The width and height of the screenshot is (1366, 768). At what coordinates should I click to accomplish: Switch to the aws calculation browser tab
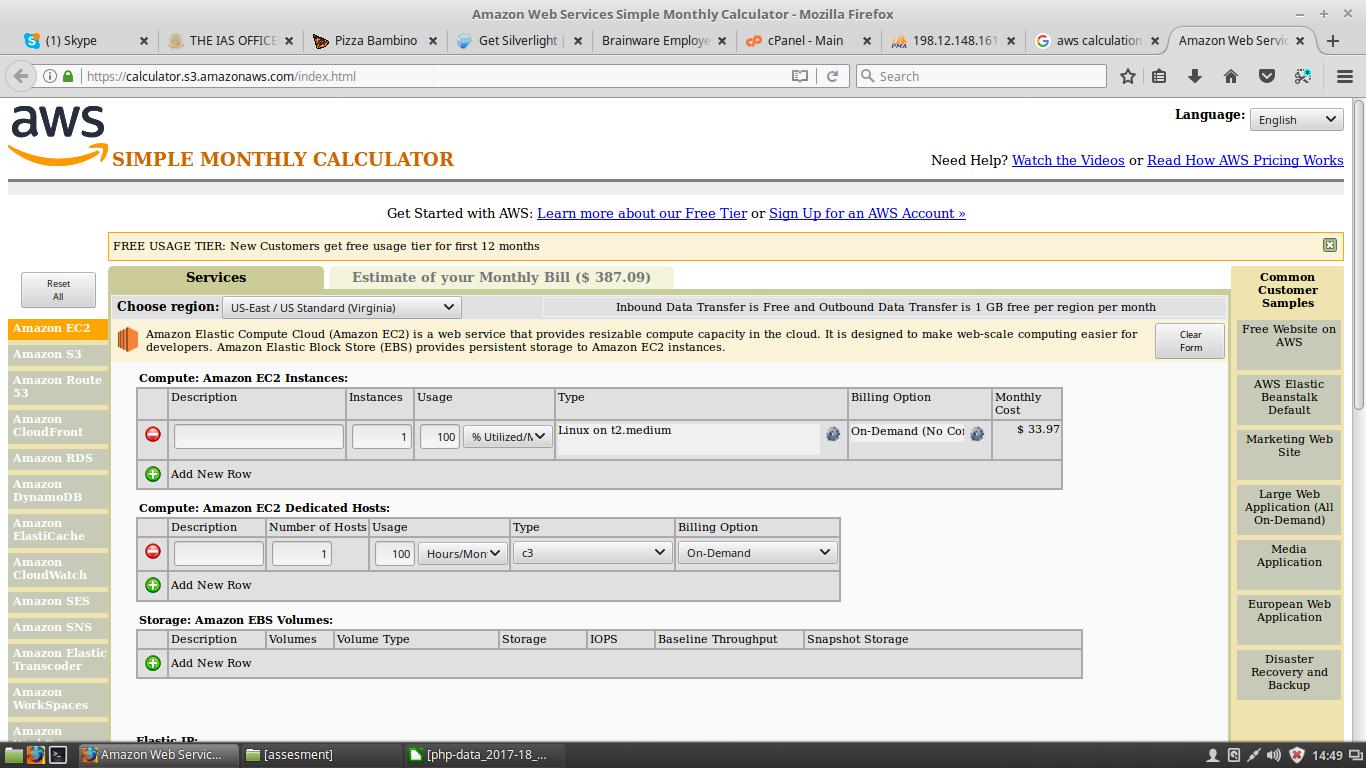1098,41
